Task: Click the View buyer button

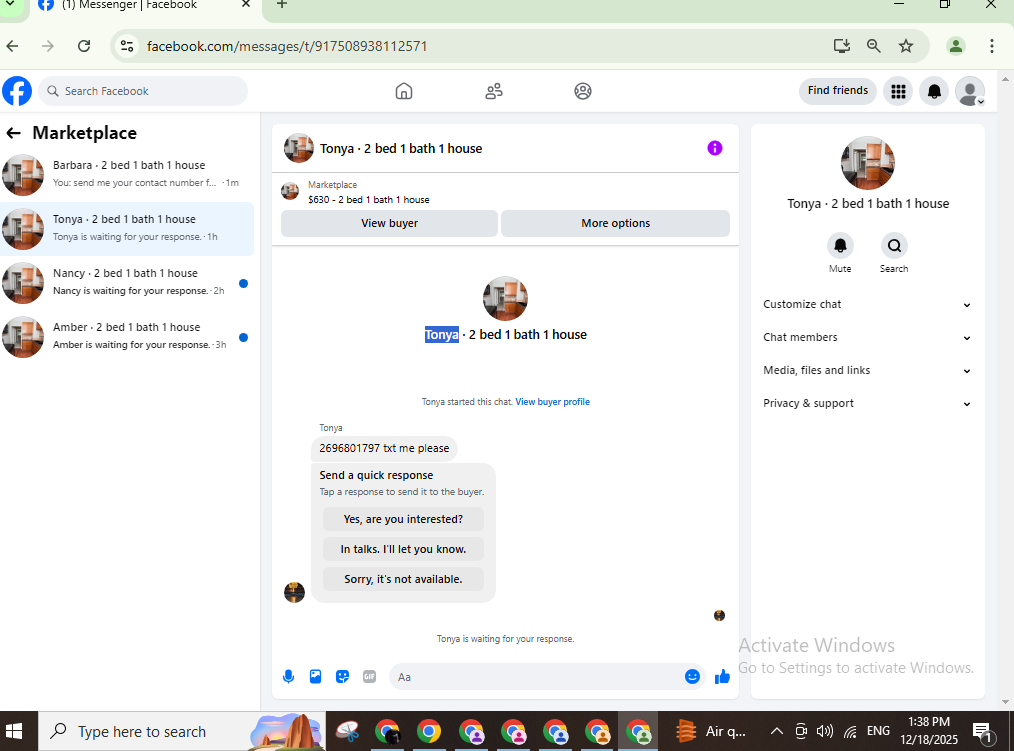Action: (389, 223)
